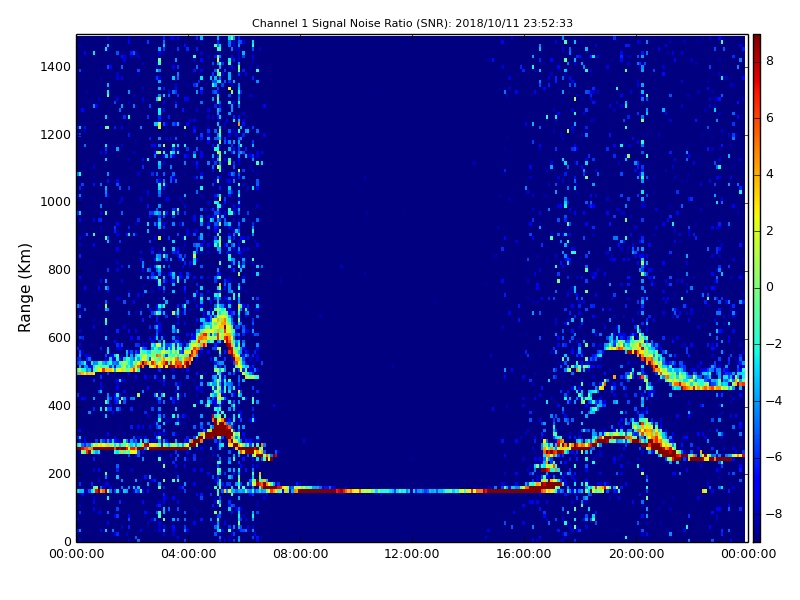Image resolution: width=800 pixels, height=600 pixels.
Task: Click the 20:00:00 time axis label
Action: 636,554
